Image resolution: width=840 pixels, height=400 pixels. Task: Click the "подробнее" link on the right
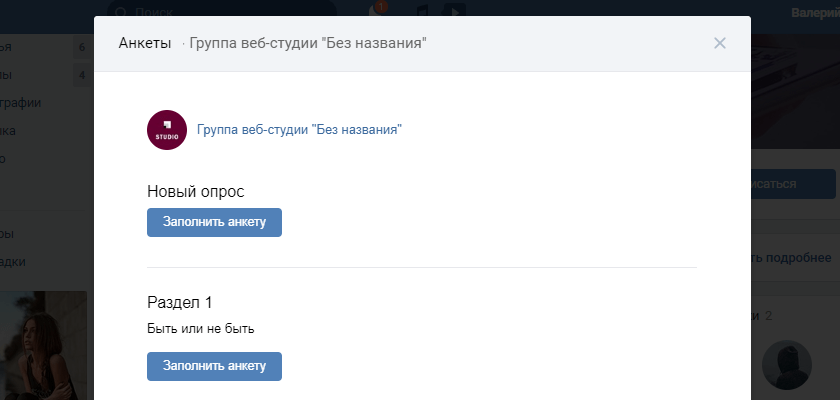pyautogui.click(x=793, y=257)
